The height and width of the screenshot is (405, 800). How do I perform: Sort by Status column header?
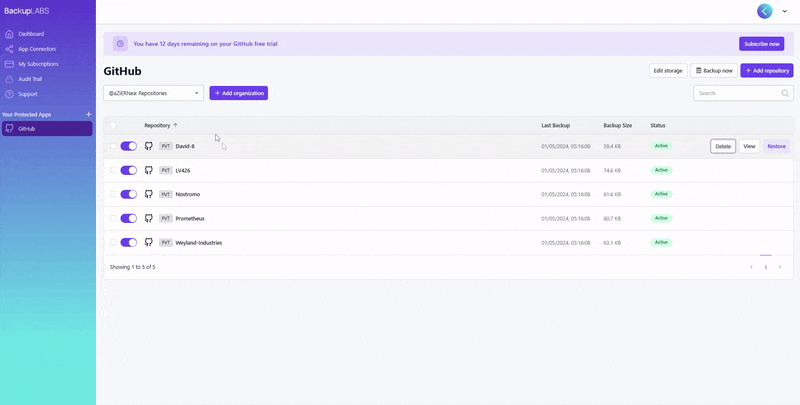658,125
